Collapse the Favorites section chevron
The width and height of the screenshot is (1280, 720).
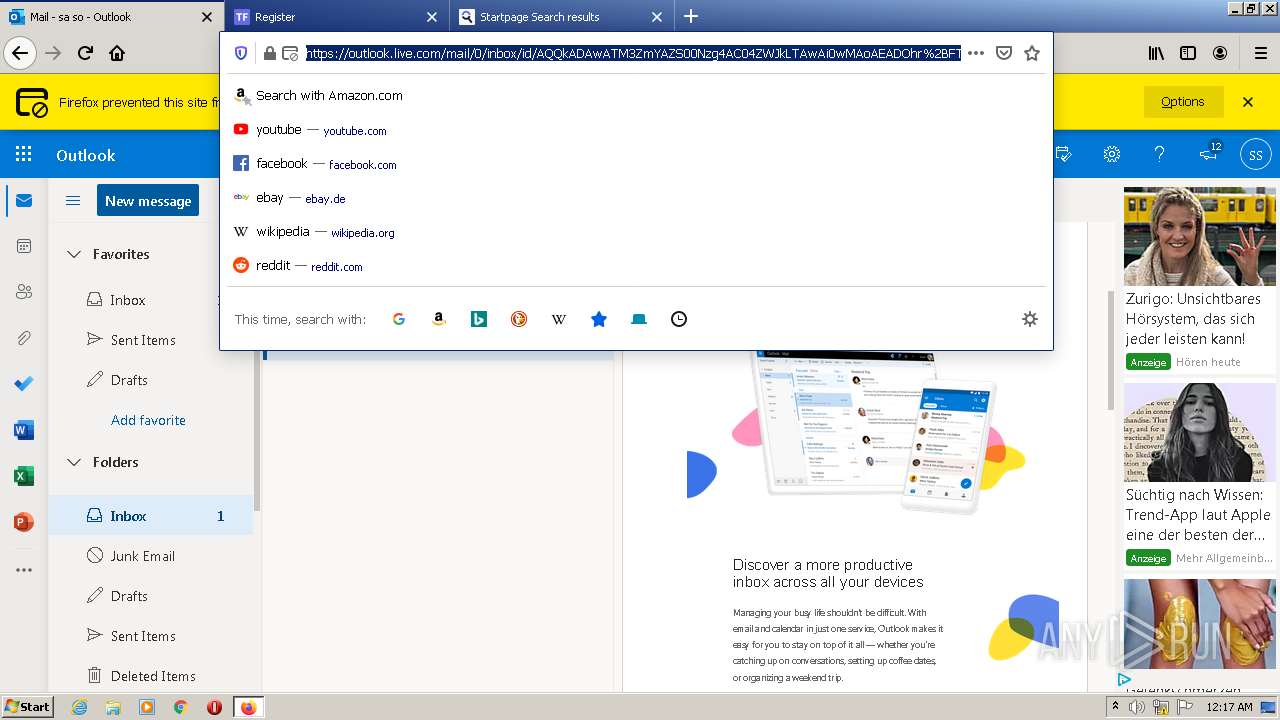pyautogui.click(x=74, y=254)
